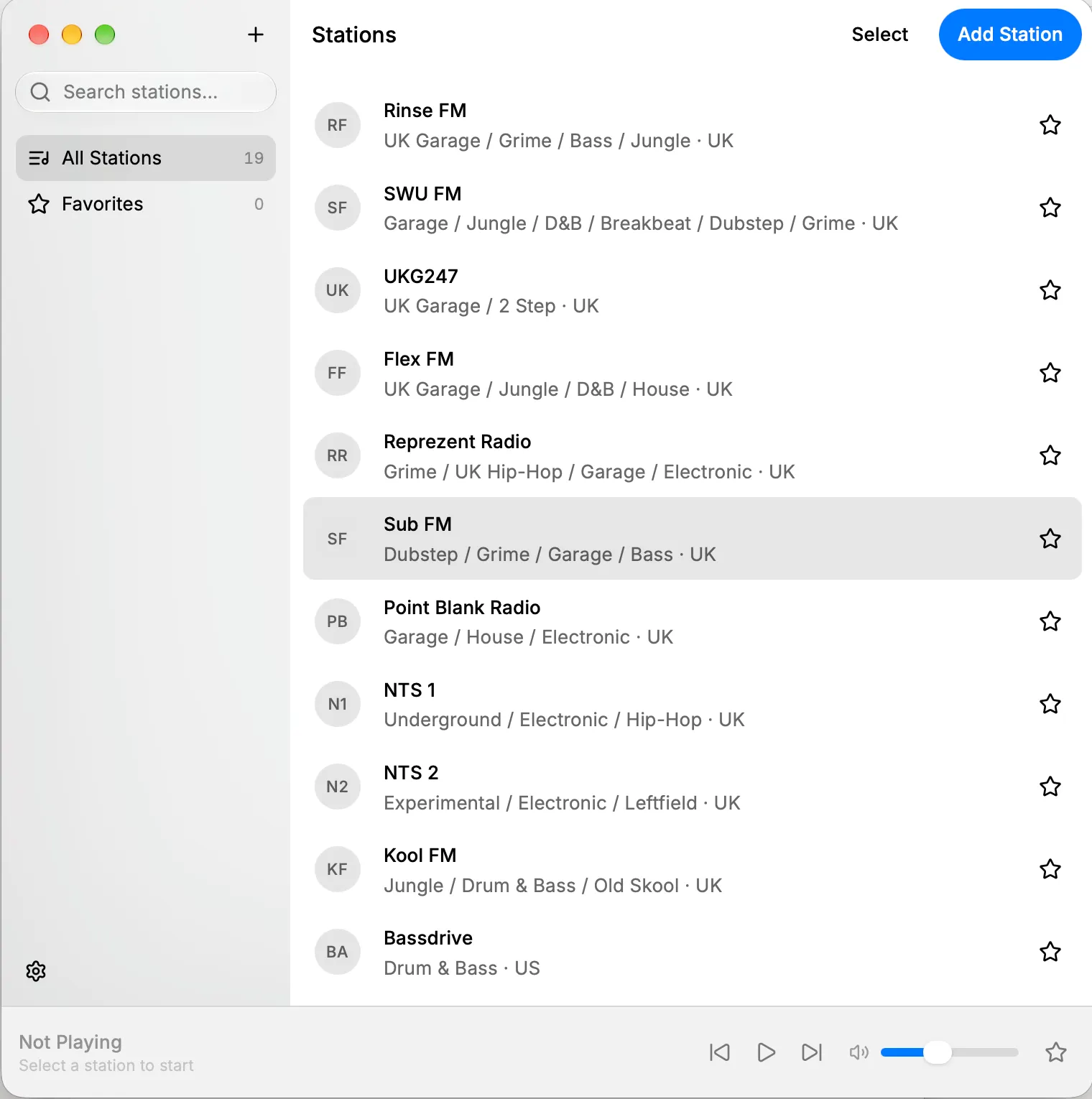
Task: Select the Rinse FM station name
Action: click(425, 111)
